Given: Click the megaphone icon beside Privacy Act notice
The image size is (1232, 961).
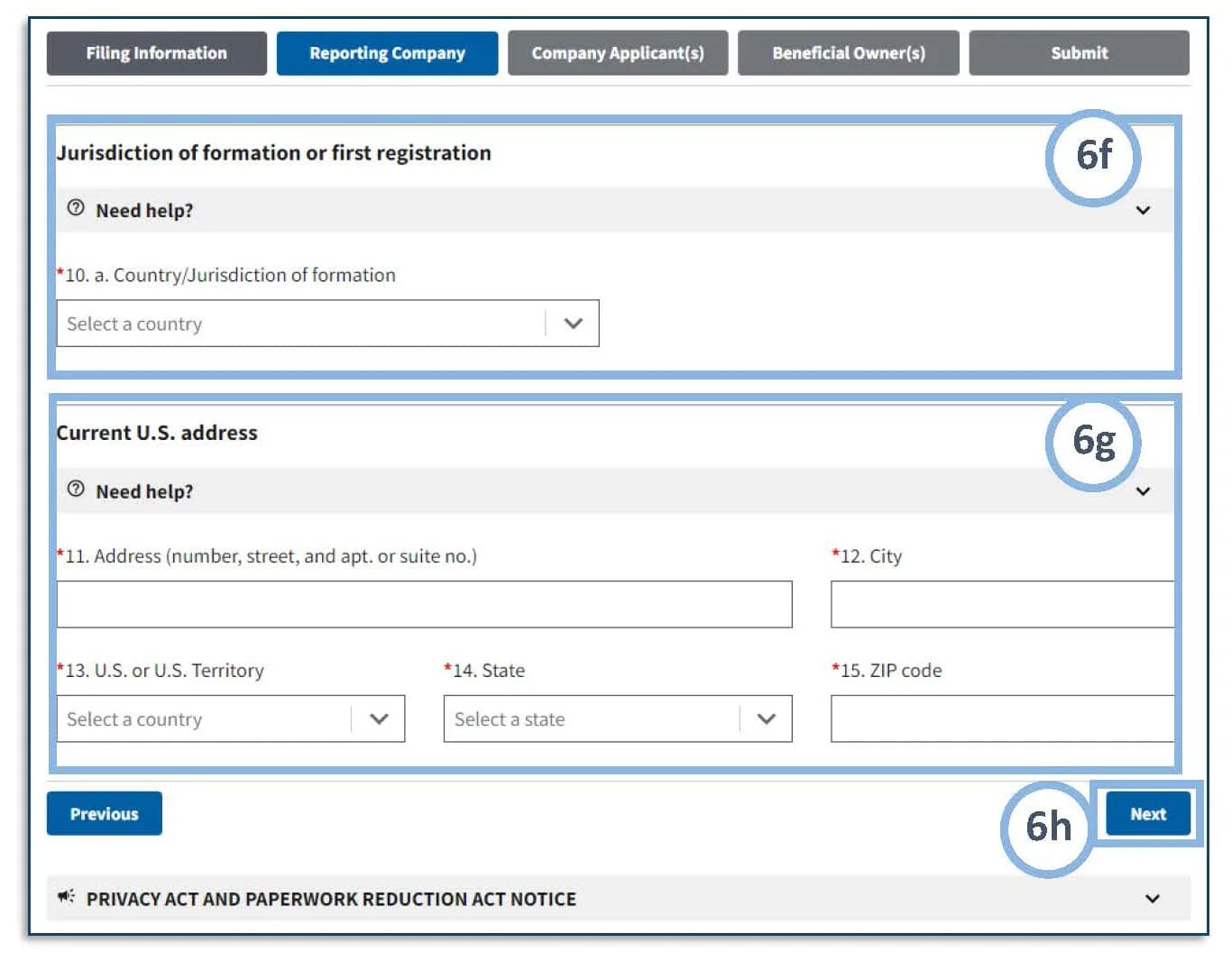Looking at the screenshot, I should point(66,897).
